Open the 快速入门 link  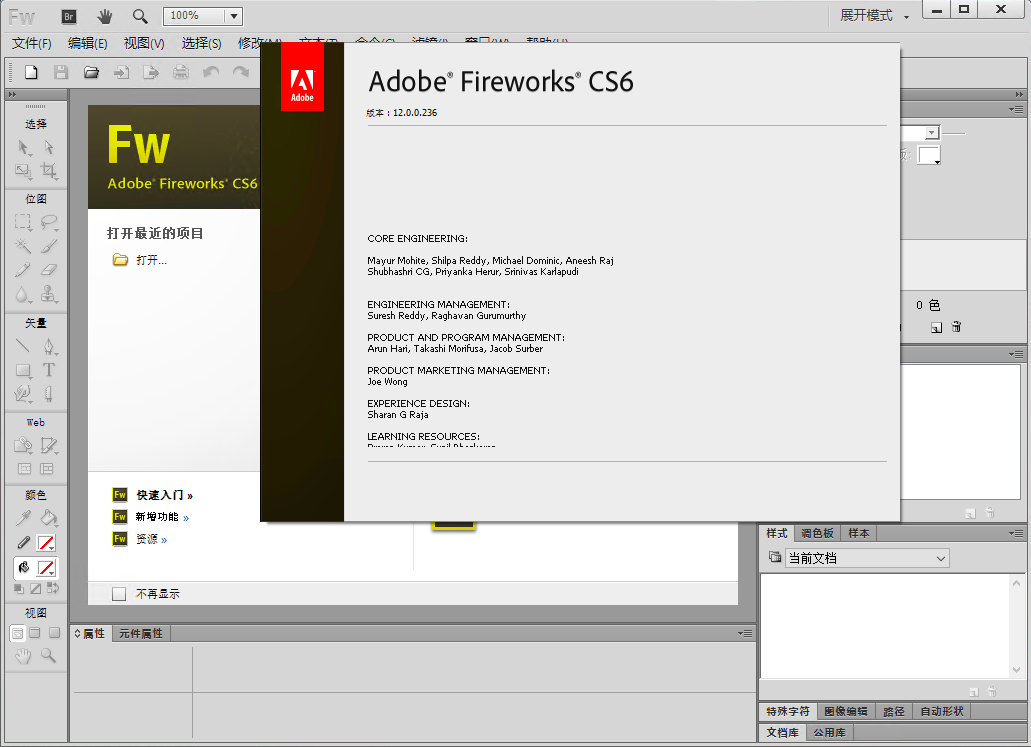[x=164, y=495]
